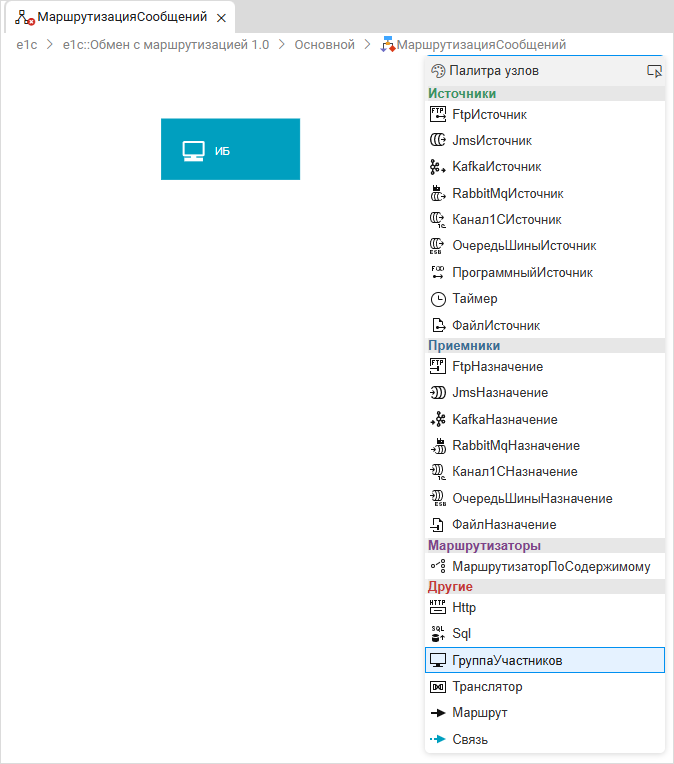Choose the RabbitMqИсточник node icon

[437, 193]
